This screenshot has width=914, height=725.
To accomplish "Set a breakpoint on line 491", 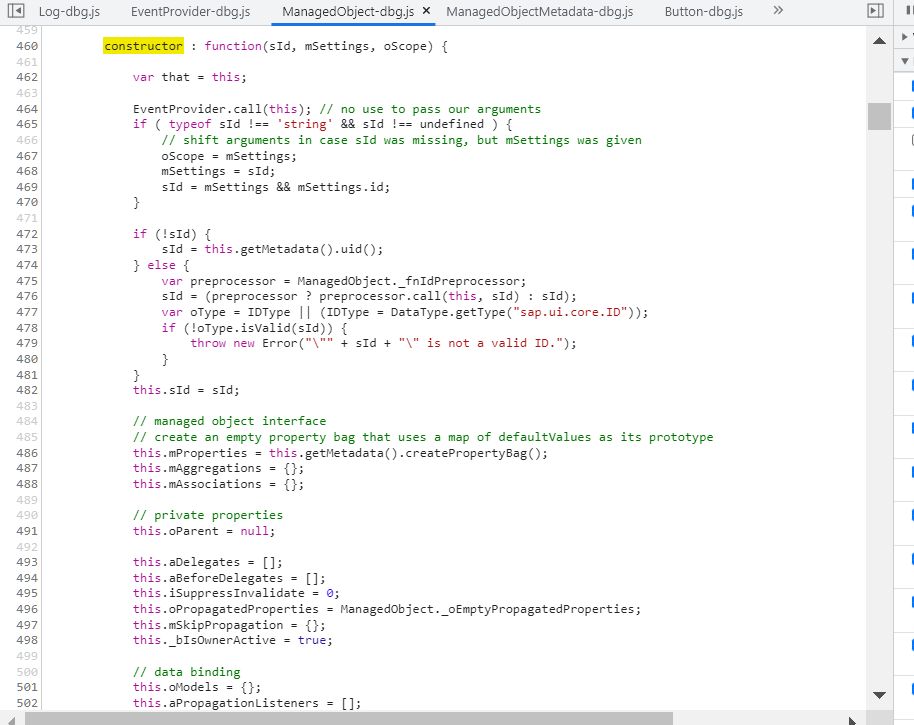I will [27, 531].
